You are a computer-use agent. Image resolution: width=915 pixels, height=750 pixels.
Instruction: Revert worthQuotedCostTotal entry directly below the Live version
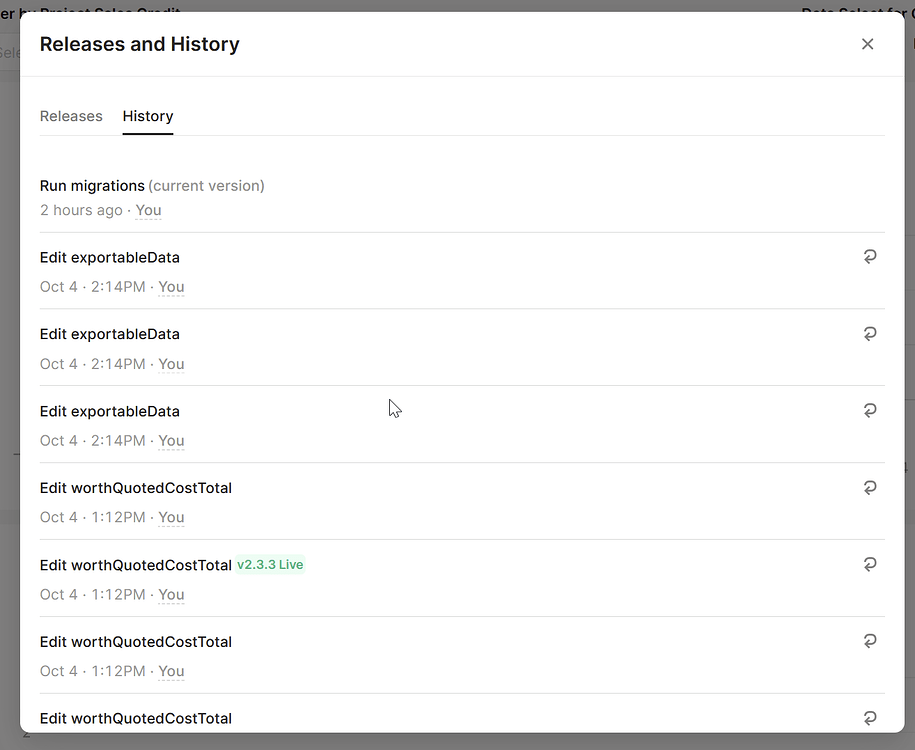pyautogui.click(x=870, y=641)
